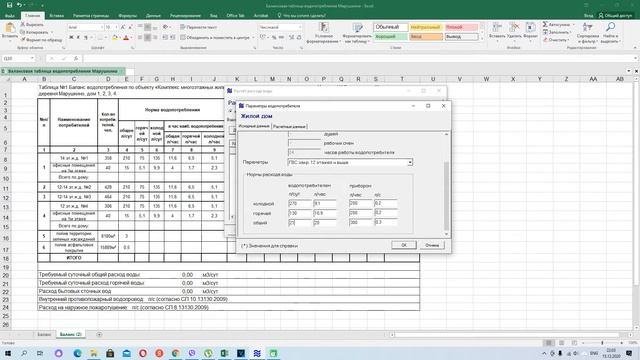Open the Данные (Data) ribbon tab
640x360 pixels.
(x=153, y=16)
